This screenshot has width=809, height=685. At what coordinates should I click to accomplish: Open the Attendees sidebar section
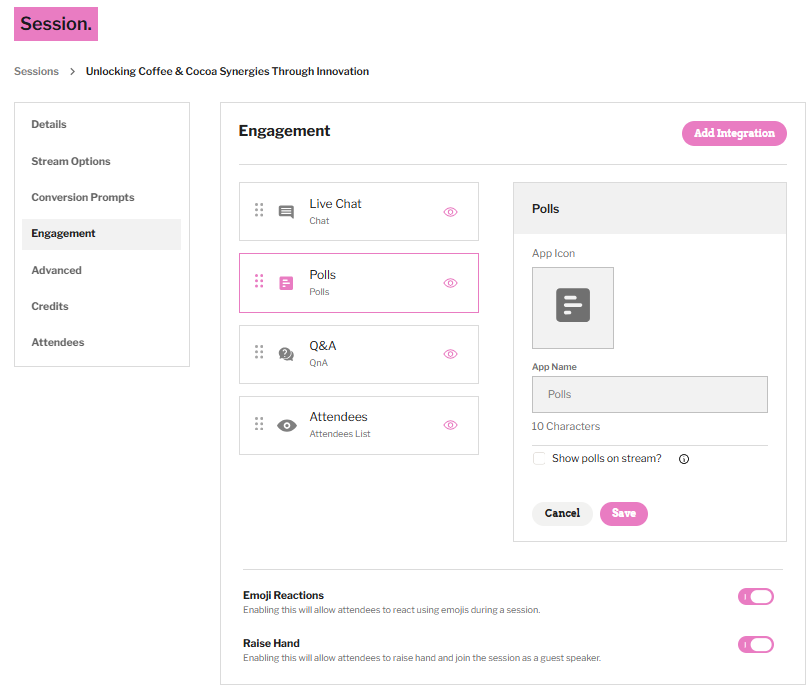tap(58, 342)
